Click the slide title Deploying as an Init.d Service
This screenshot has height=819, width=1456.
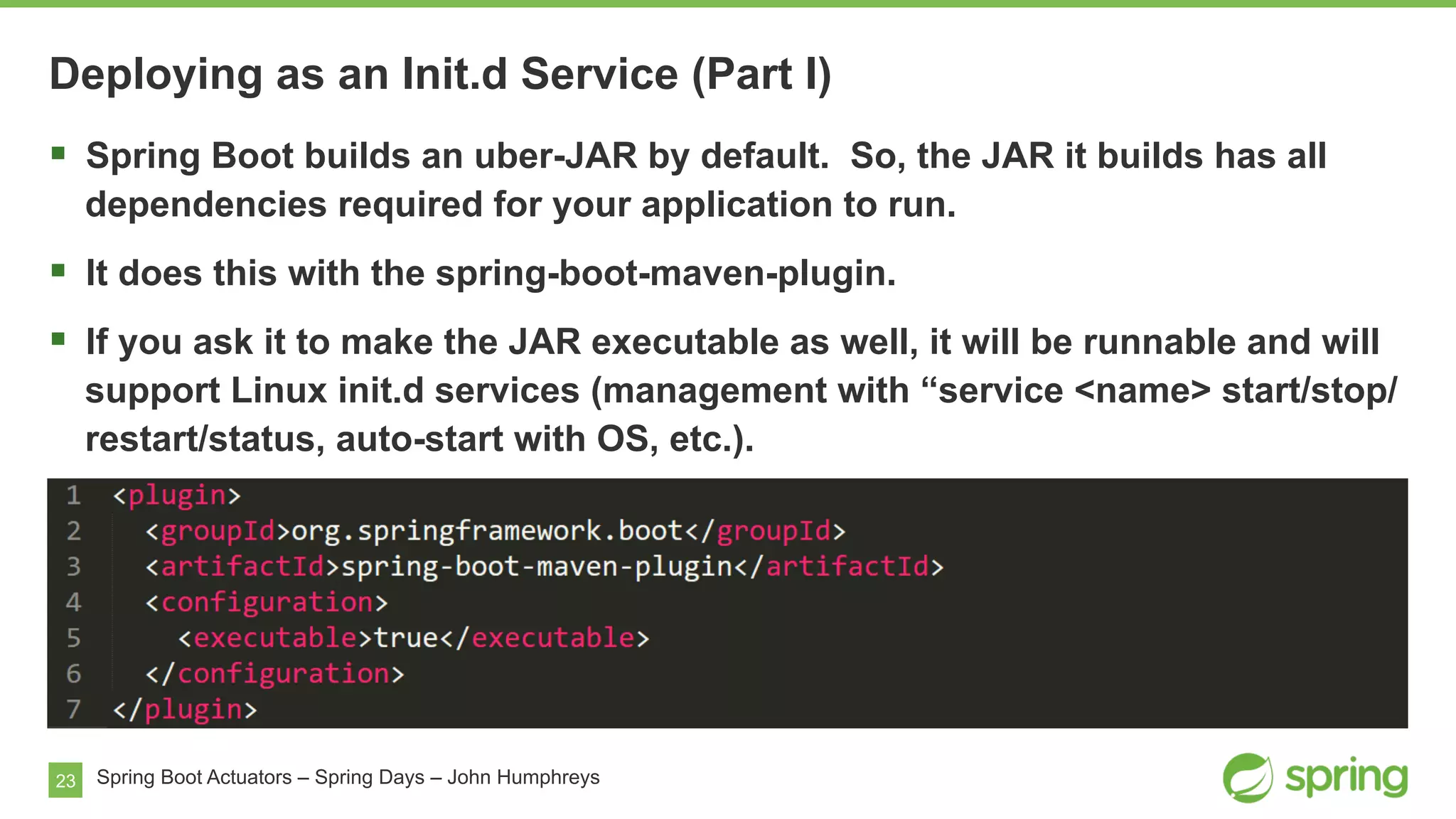(440, 74)
